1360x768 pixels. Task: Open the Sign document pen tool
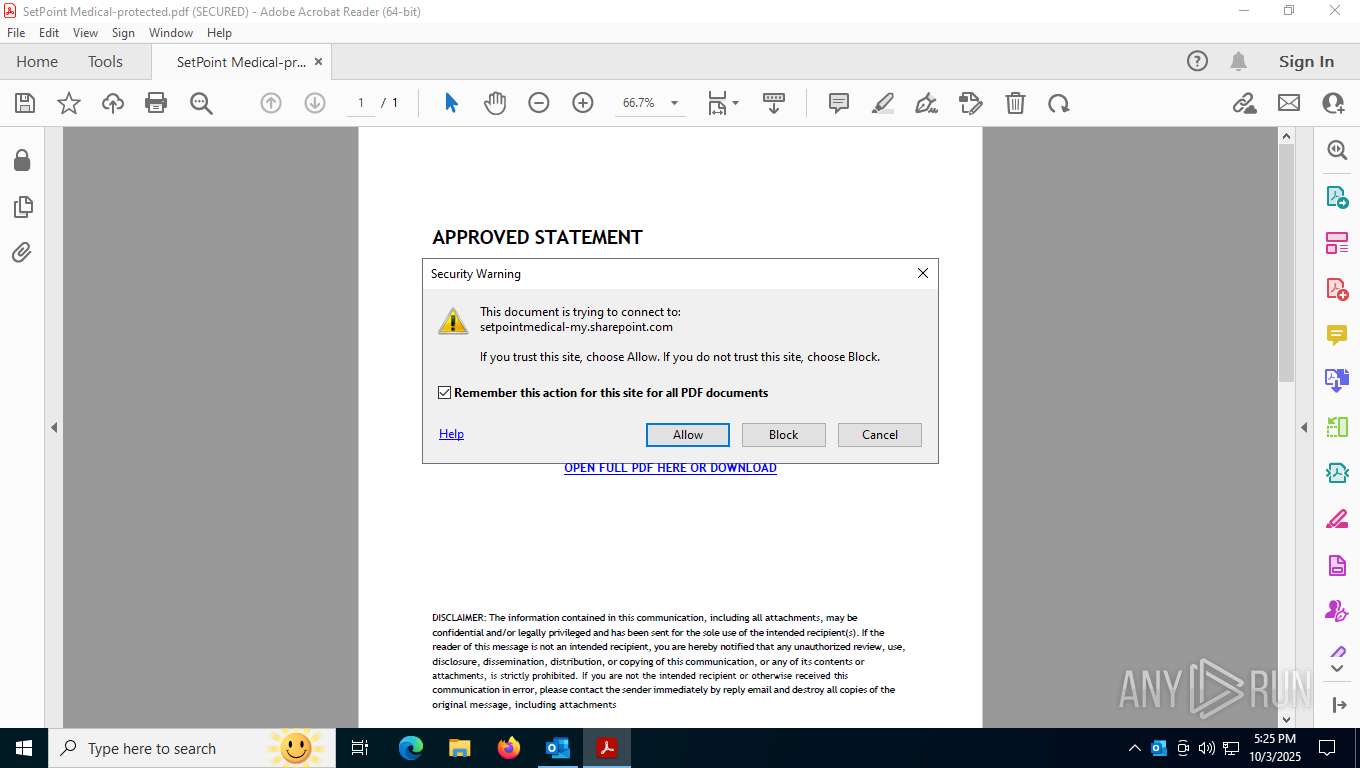tap(927, 103)
